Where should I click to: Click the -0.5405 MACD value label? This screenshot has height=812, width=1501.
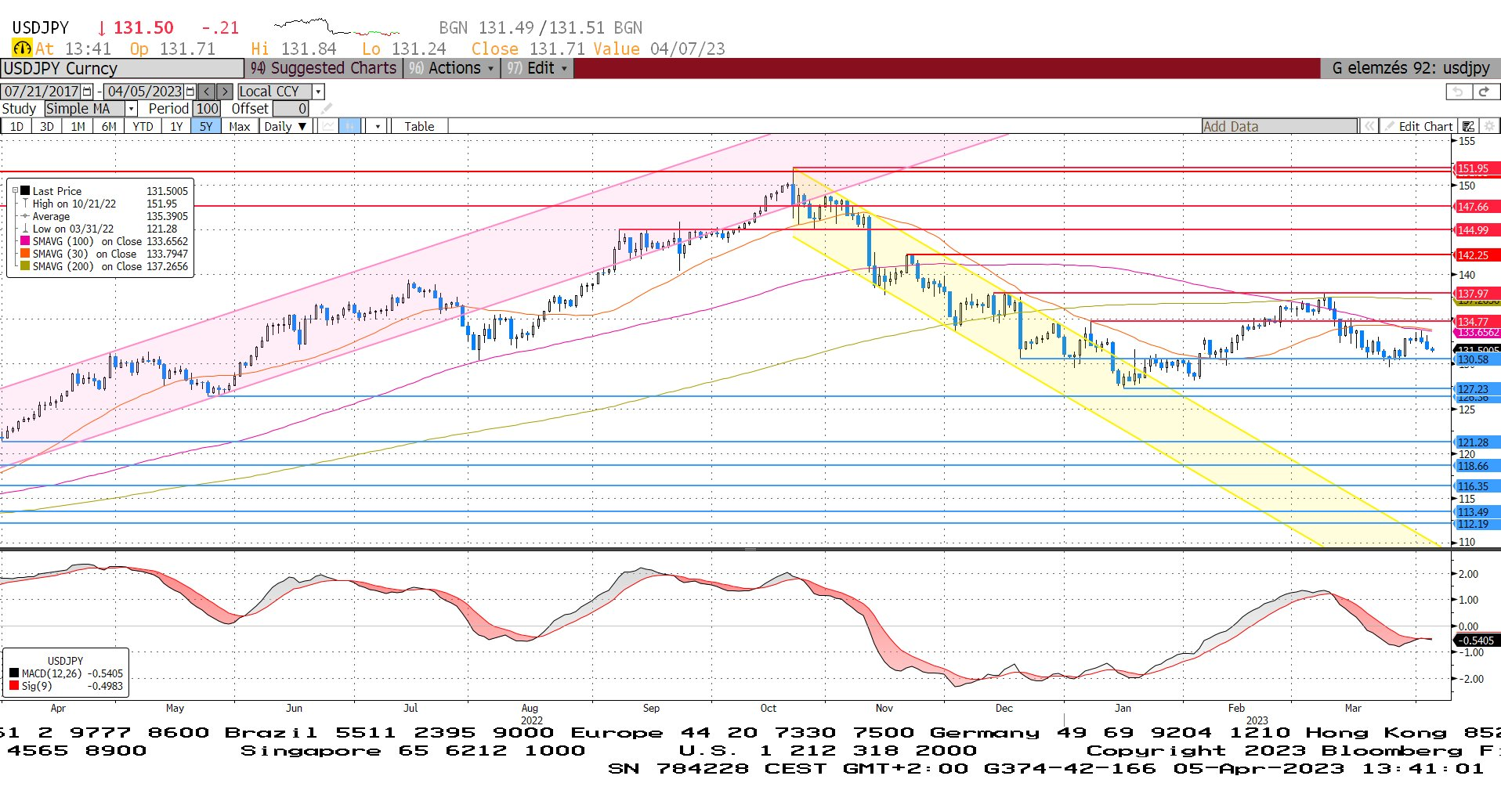(x=1477, y=641)
